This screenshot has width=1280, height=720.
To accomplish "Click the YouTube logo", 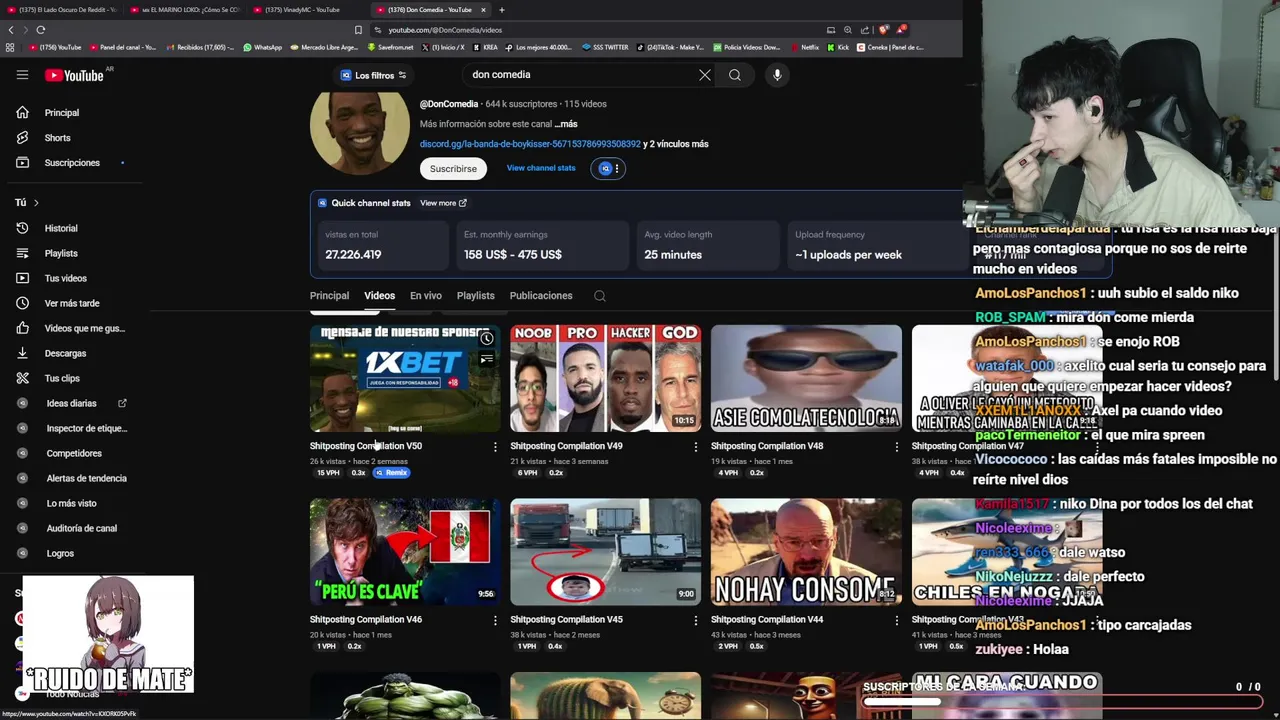I will (x=74, y=75).
